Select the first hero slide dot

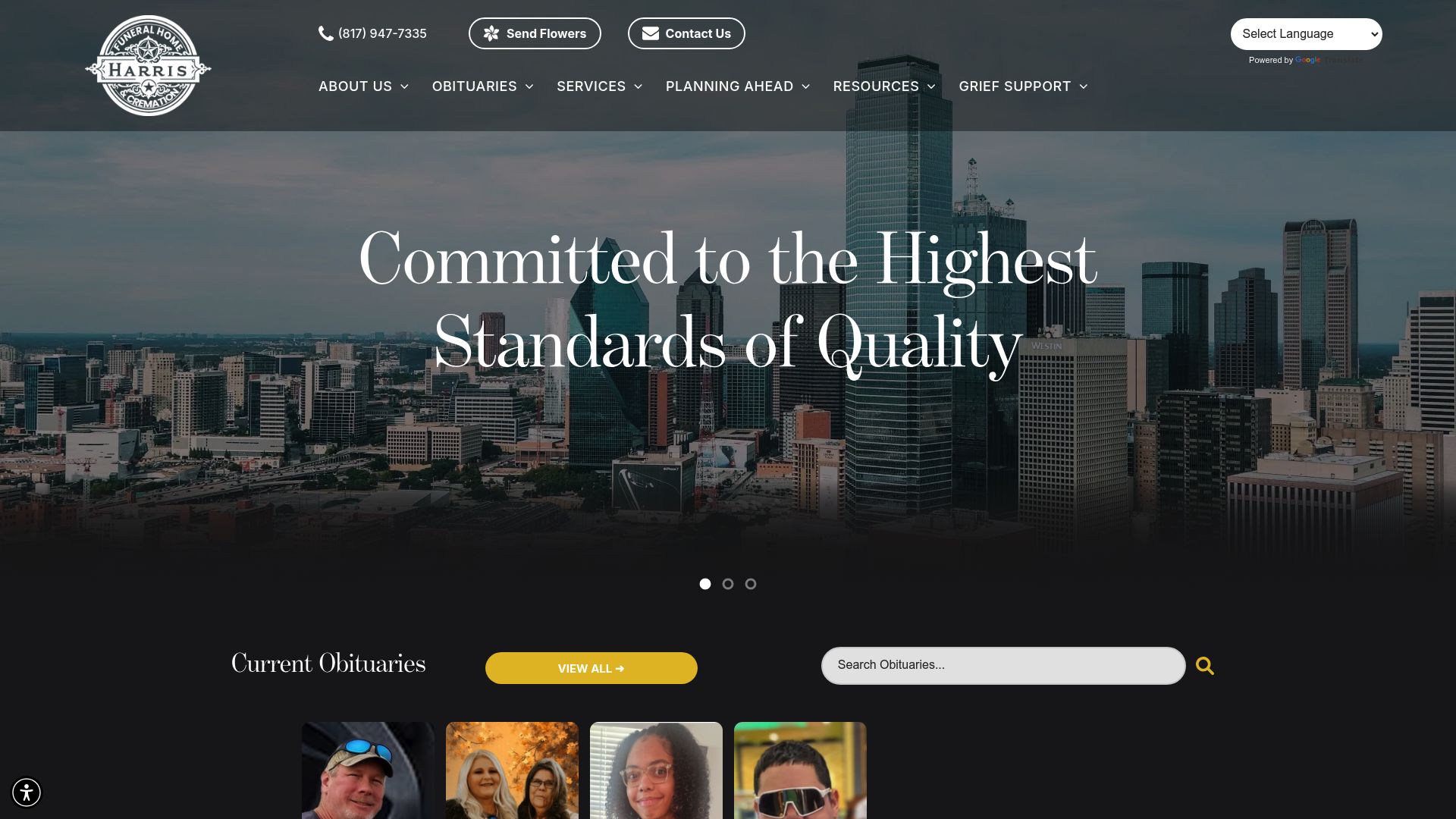pos(705,584)
